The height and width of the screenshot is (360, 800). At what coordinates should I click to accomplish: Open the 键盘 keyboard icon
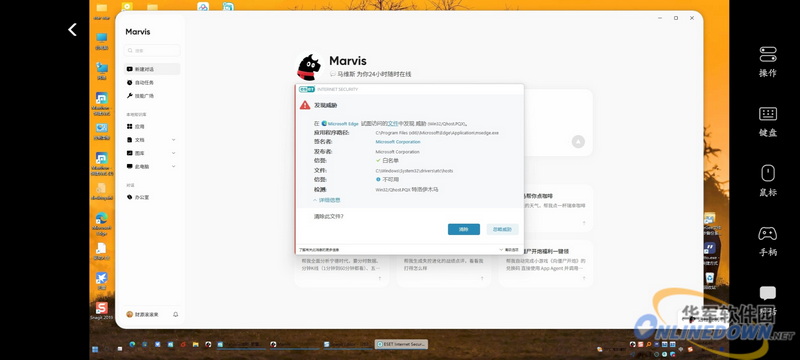pyautogui.click(x=767, y=121)
